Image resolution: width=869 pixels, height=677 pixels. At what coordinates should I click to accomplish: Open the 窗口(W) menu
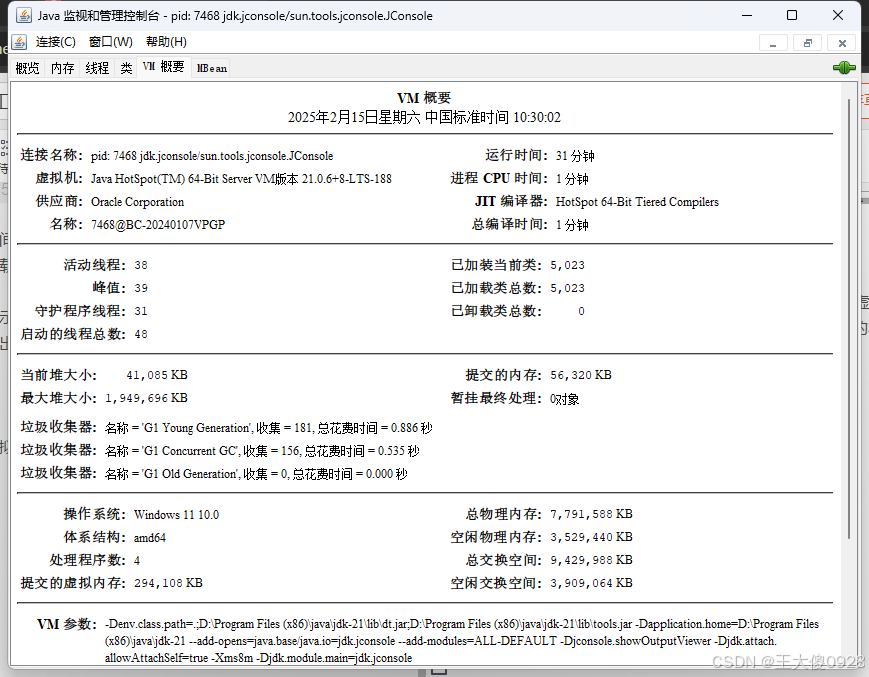(110, 41)
